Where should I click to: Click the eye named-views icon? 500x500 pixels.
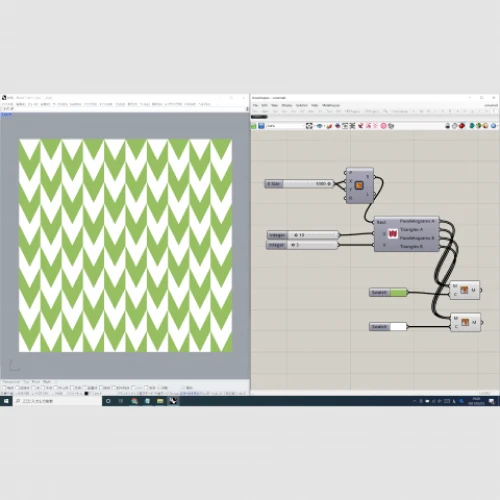pos(319,126)
